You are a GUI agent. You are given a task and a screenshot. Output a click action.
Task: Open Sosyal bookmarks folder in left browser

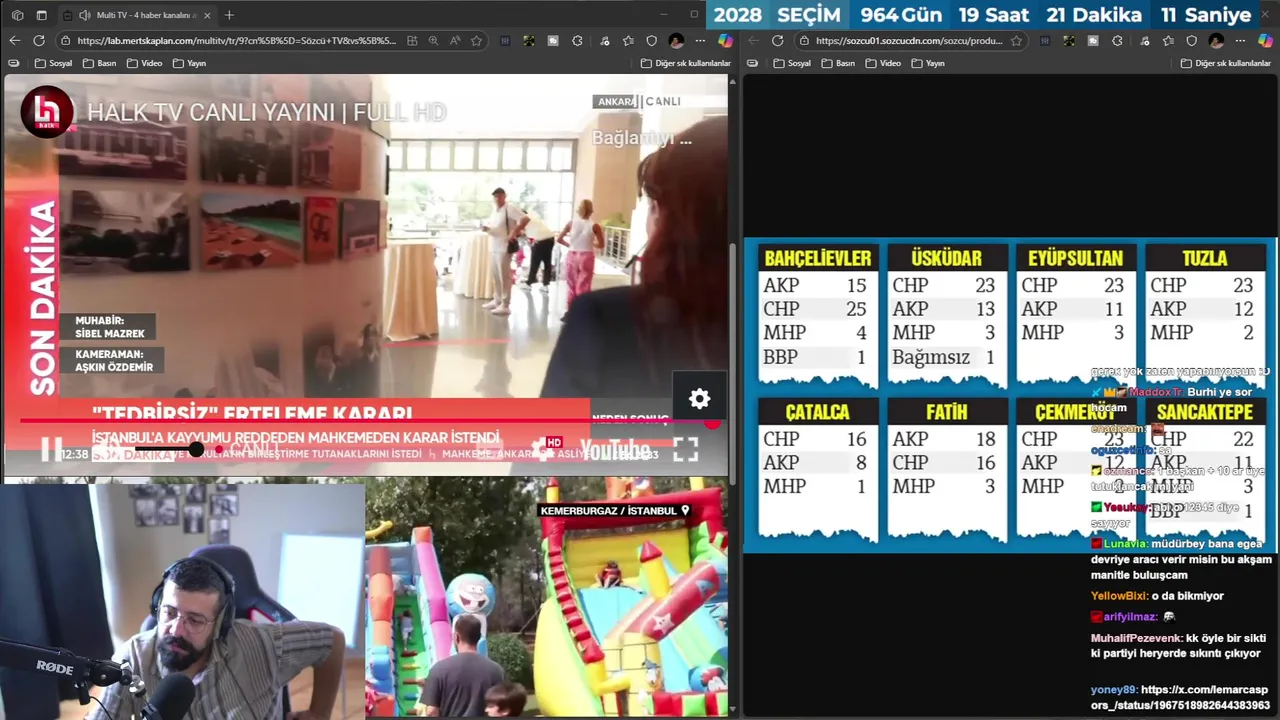(x=53, y=63)
